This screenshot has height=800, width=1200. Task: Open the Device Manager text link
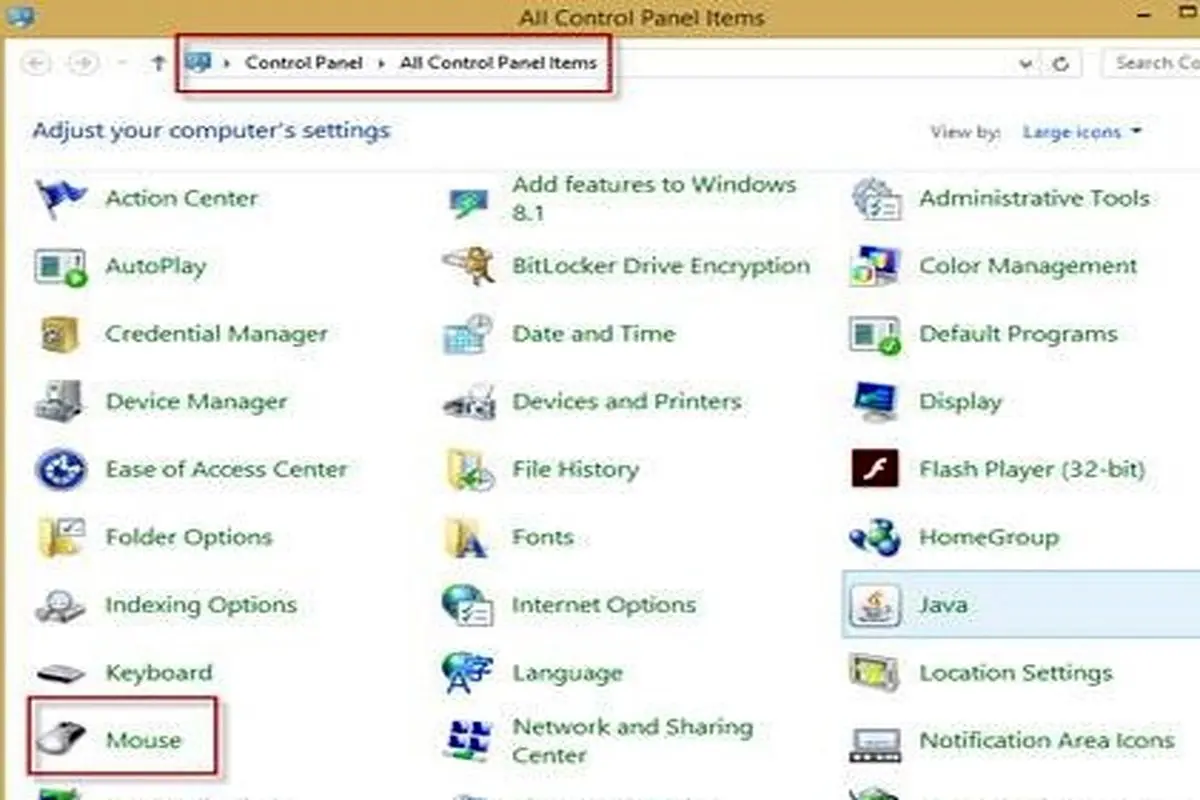click(196, 402)
